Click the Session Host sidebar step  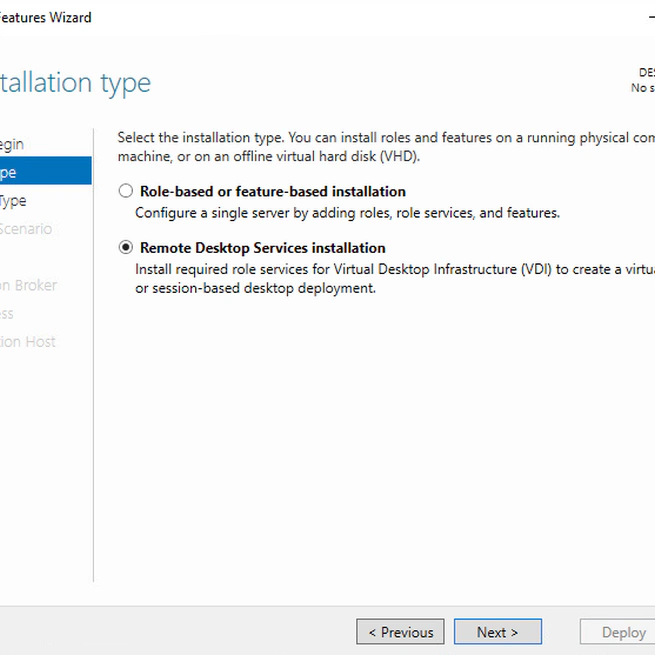click(28, 342)
